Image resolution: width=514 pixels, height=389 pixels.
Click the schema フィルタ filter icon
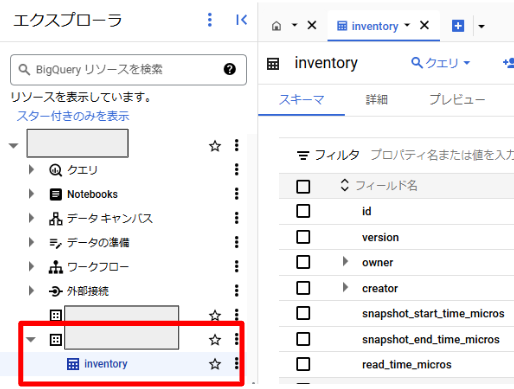303,155
